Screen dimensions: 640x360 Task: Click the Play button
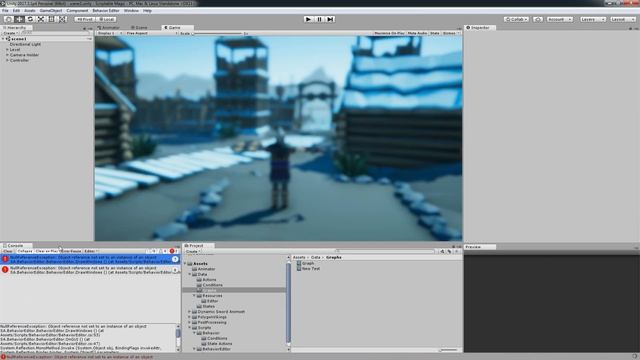pyautogui.click(x=309, y=19)
